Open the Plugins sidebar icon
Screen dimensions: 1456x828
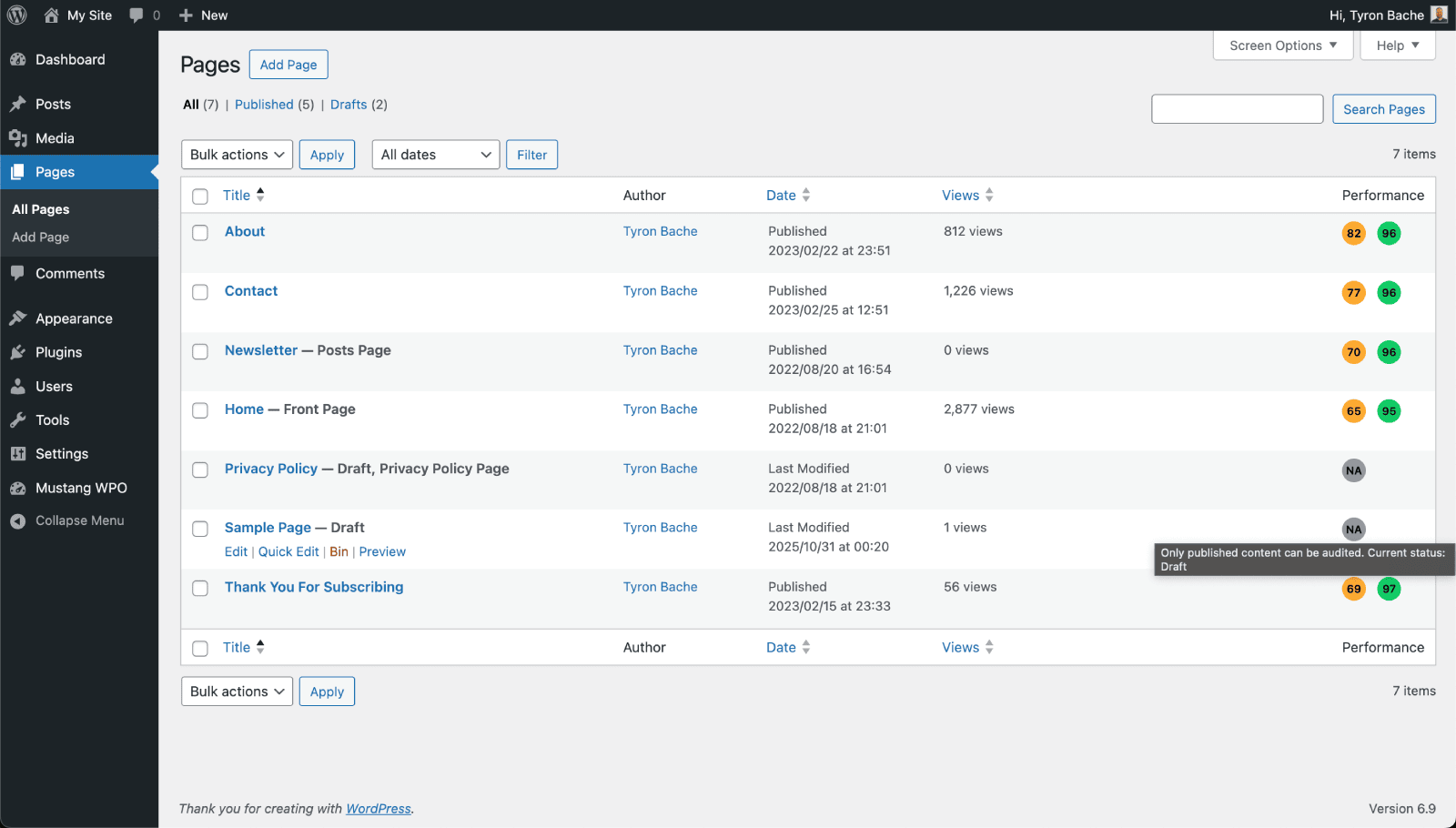pyautogui.click(x=18, y=352)
